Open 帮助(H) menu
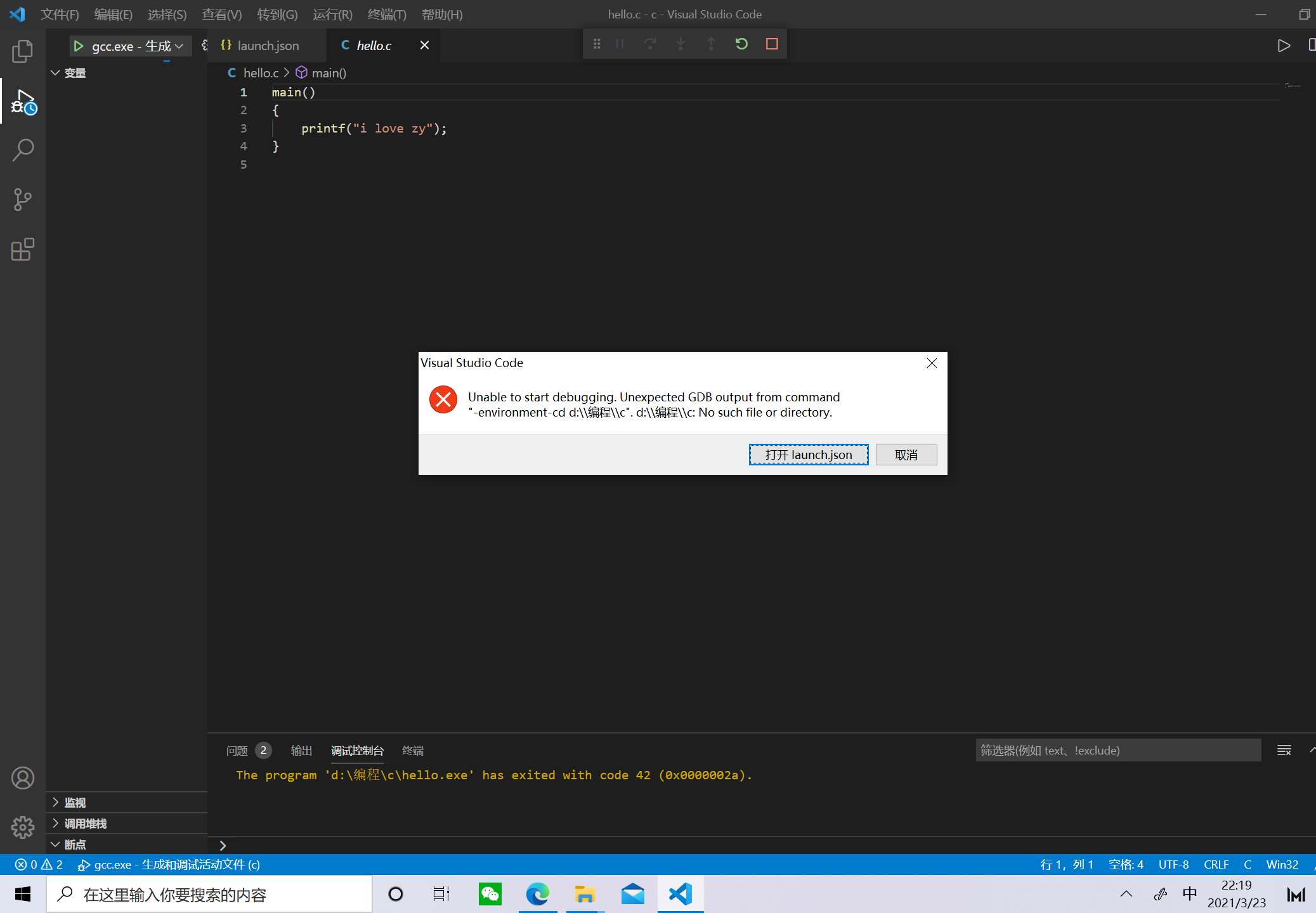1316x913 pixels. [x=442, y=15]
